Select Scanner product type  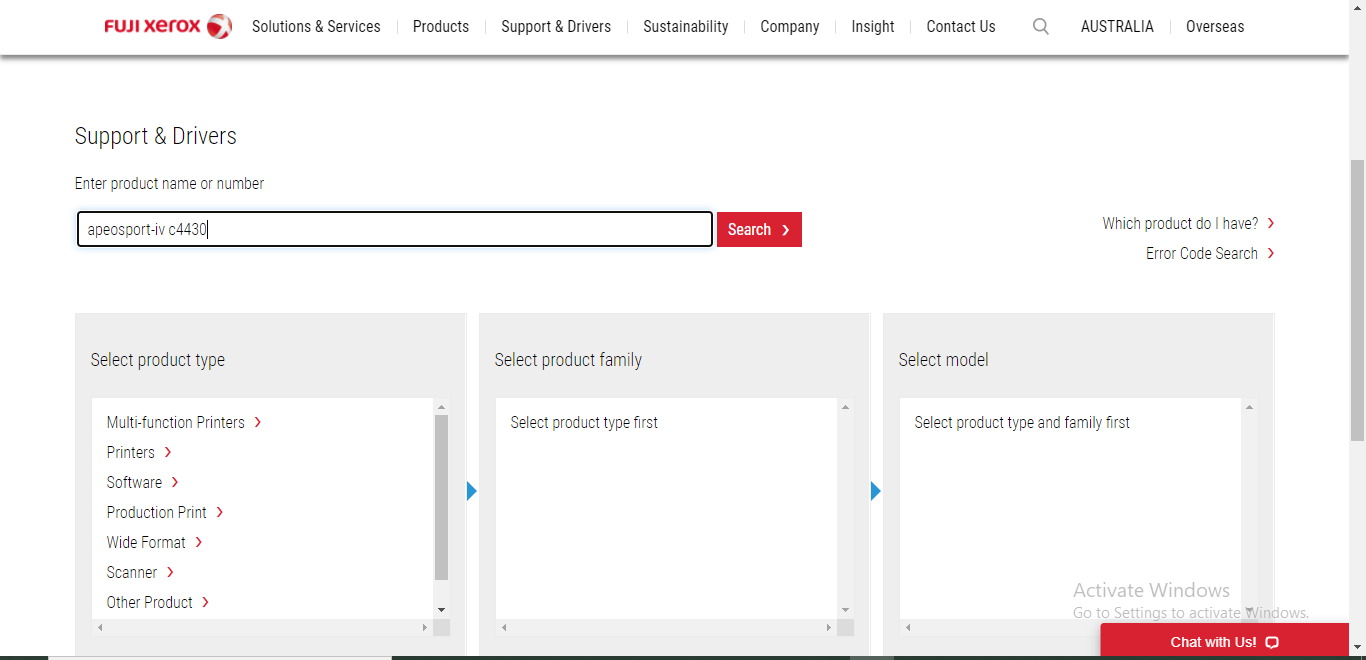click(132, 573)
